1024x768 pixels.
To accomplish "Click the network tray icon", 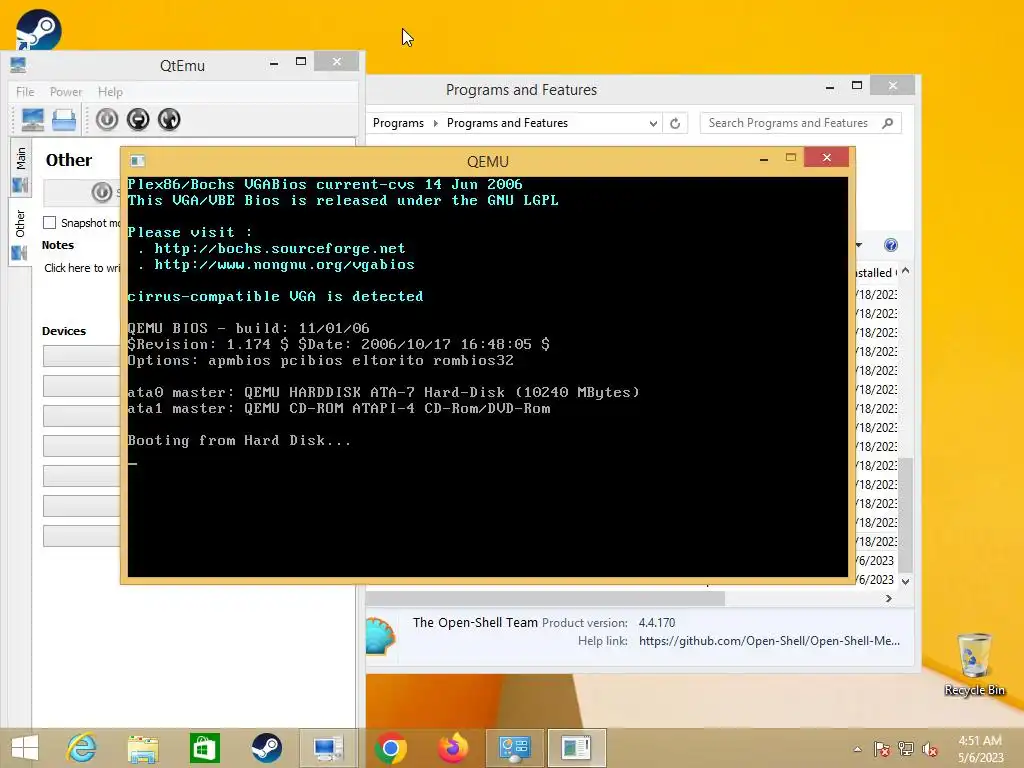I will pos(906,749).
